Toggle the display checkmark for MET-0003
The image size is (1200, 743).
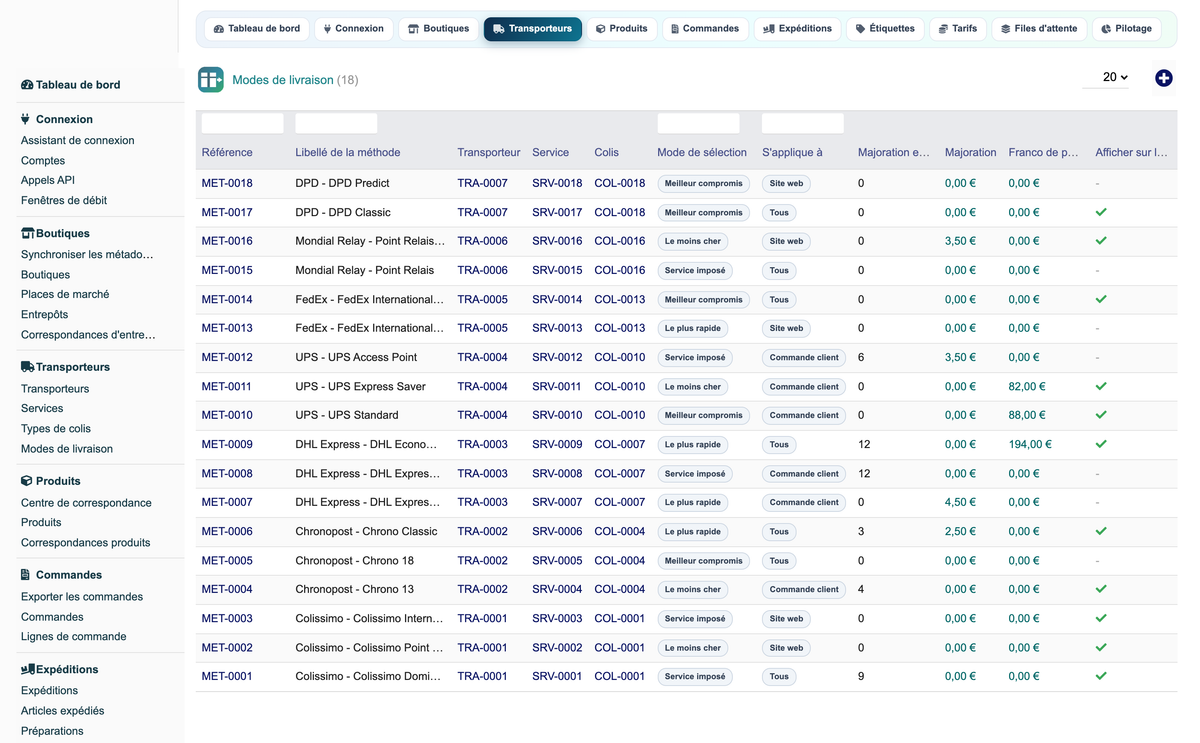(x=1101, y=618)
